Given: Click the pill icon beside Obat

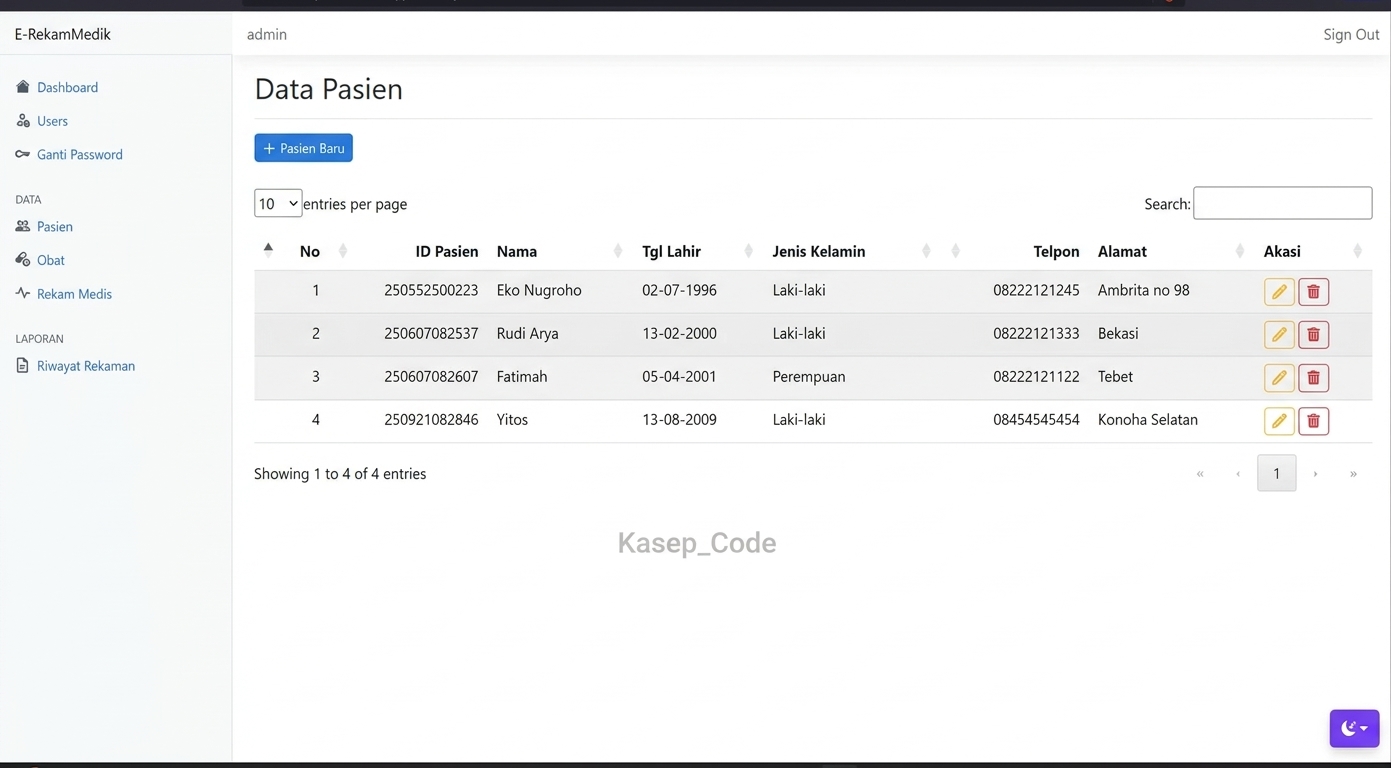Looking at the screenshot, I should [x=23, y=260].
